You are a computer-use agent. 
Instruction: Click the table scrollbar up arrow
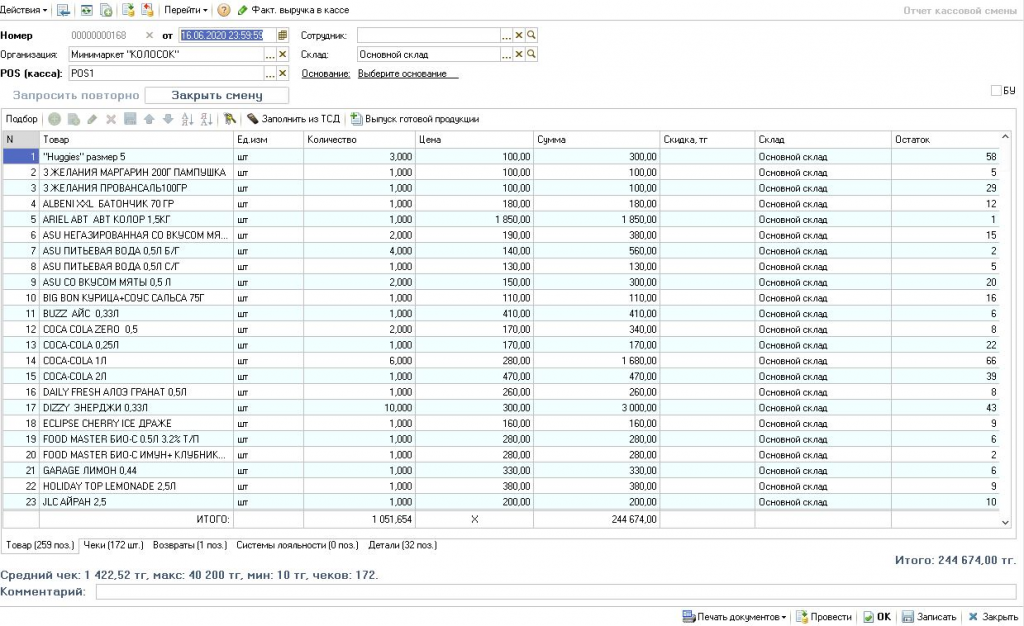tap(1005, 137)
